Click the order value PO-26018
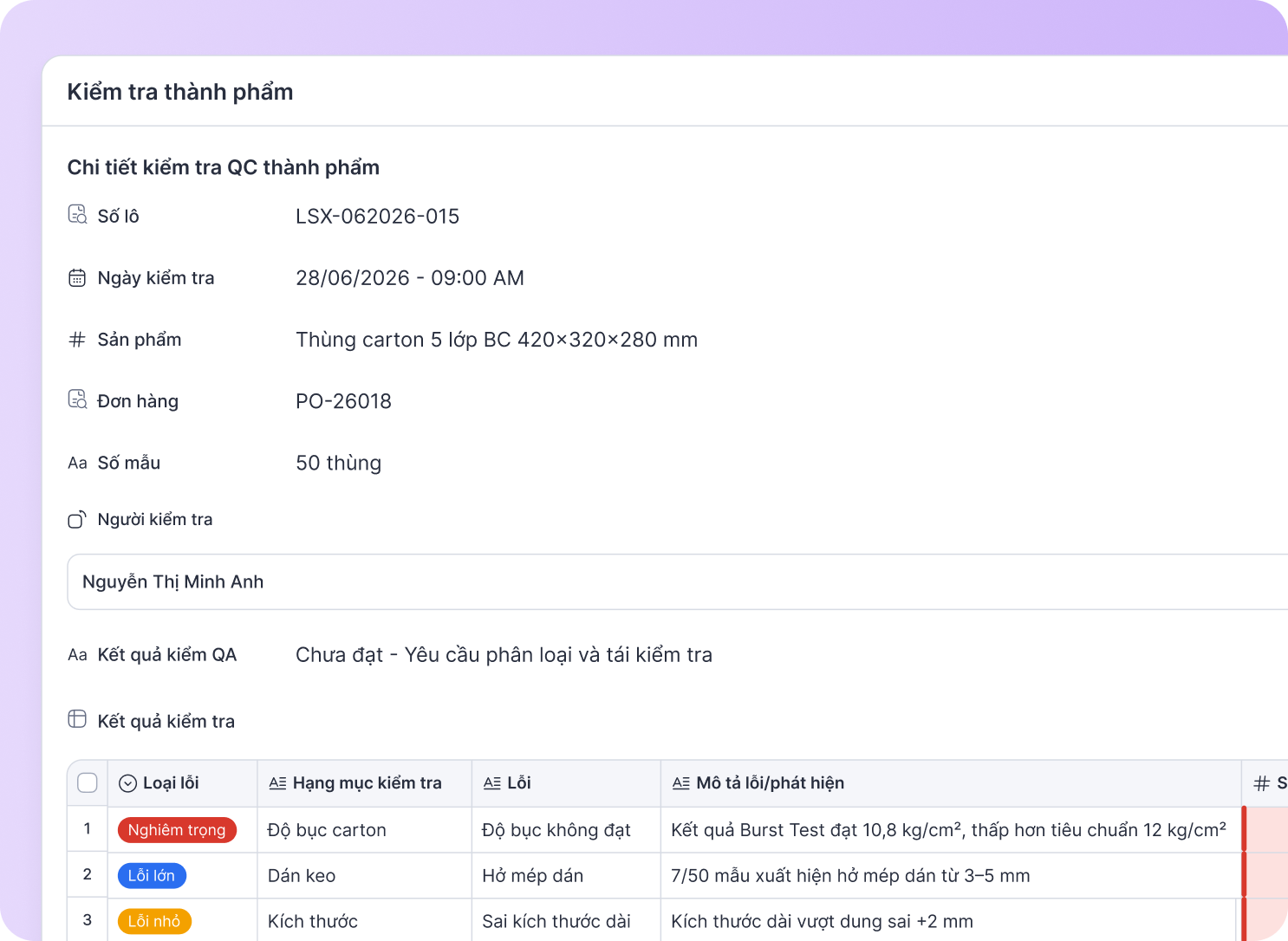 point(344,401)
